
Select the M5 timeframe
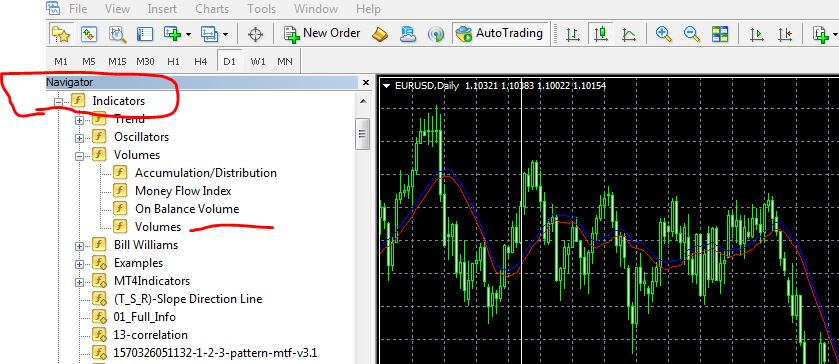pyautogui.click(x=89, y=62)
